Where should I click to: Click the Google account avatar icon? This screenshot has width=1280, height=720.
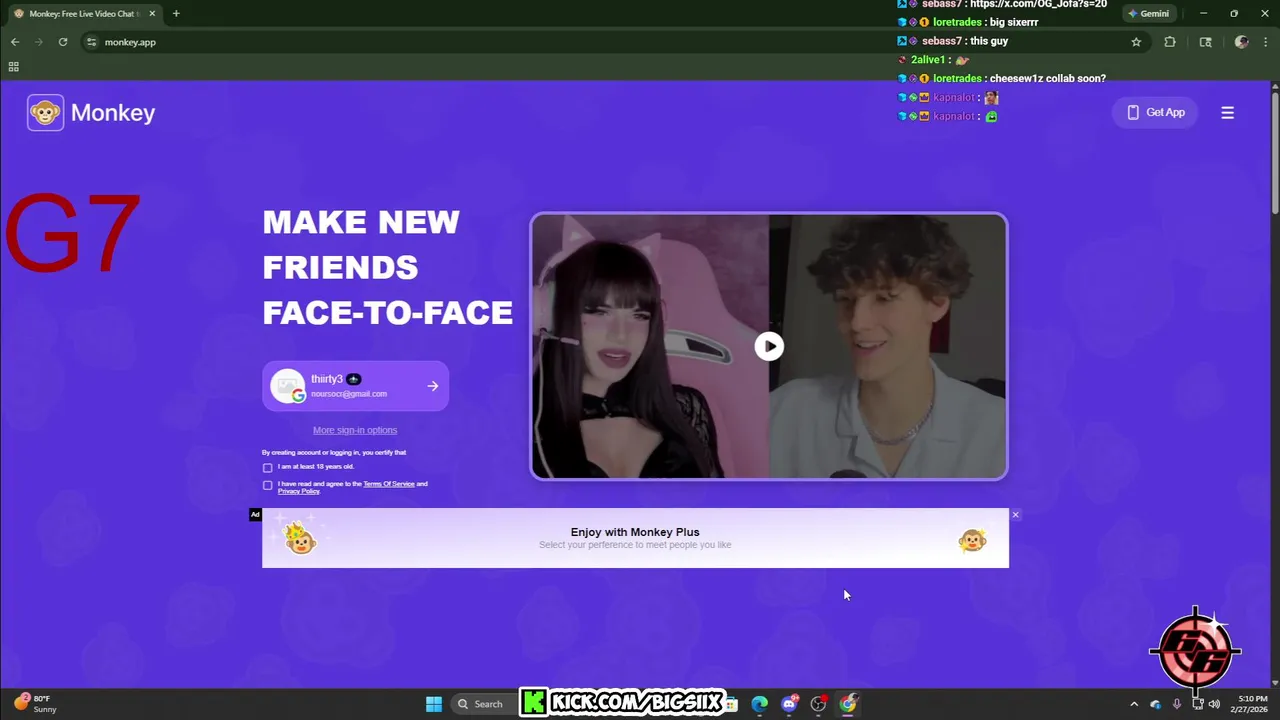point(287,386)
